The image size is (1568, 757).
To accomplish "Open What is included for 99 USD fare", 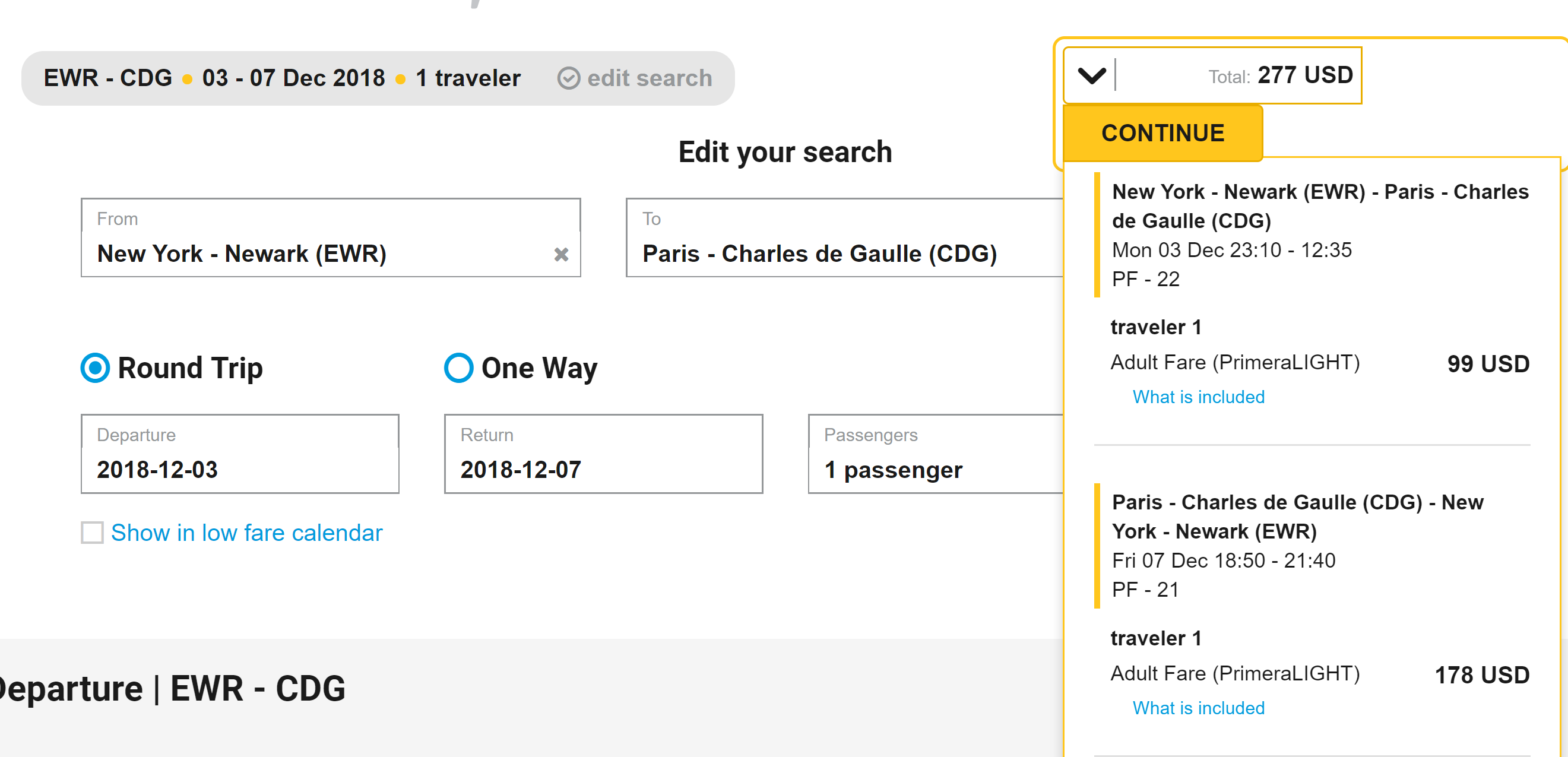I will tap(1198, 397).
